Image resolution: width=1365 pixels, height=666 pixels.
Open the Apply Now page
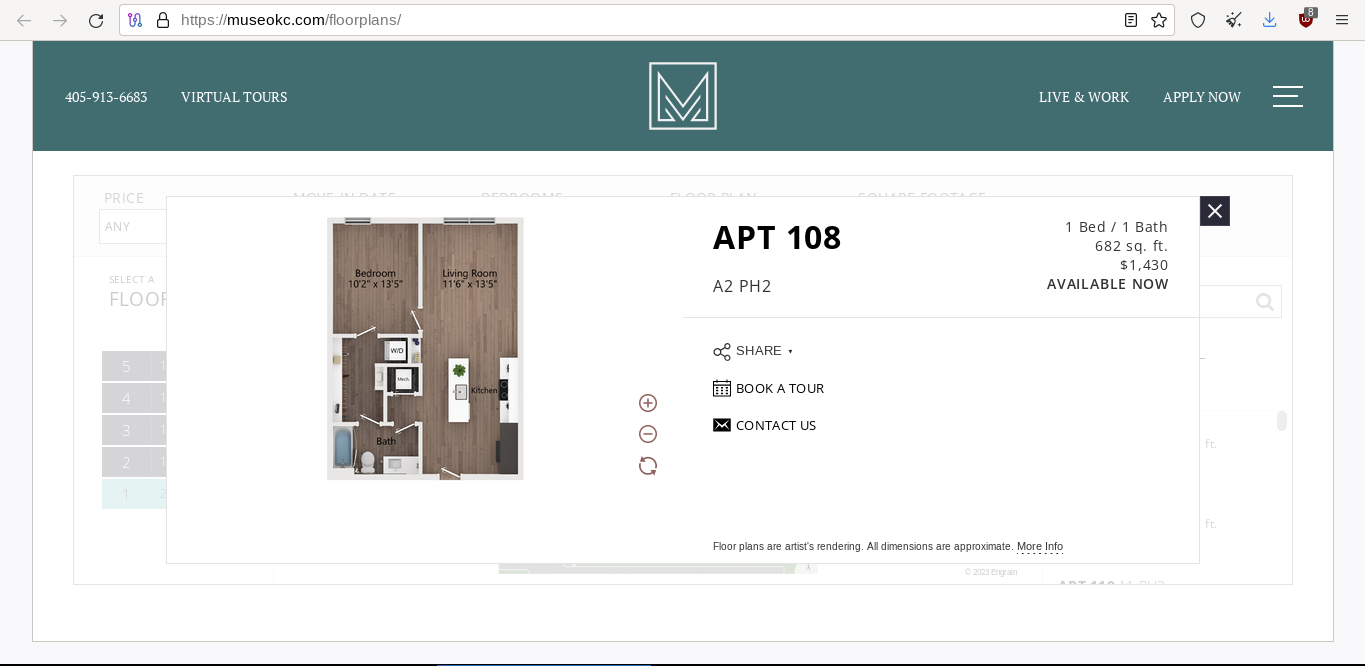coord(1202,97)
